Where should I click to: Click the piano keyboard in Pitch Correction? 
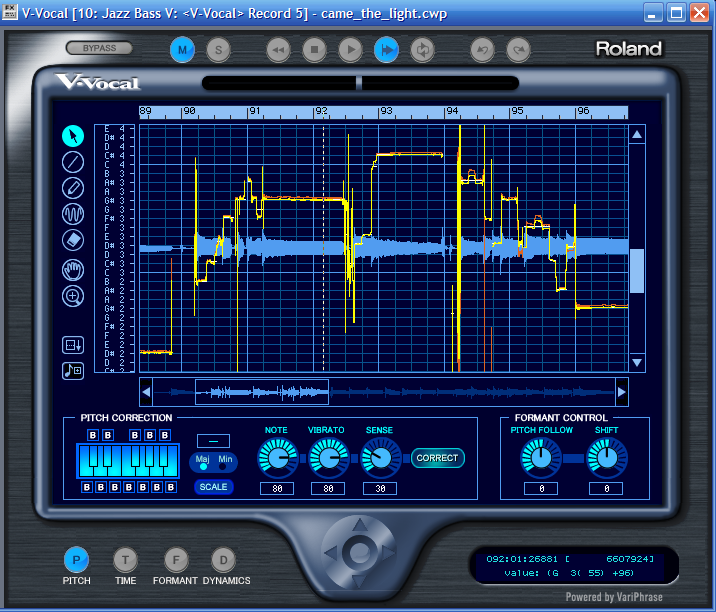coord(128,461)
